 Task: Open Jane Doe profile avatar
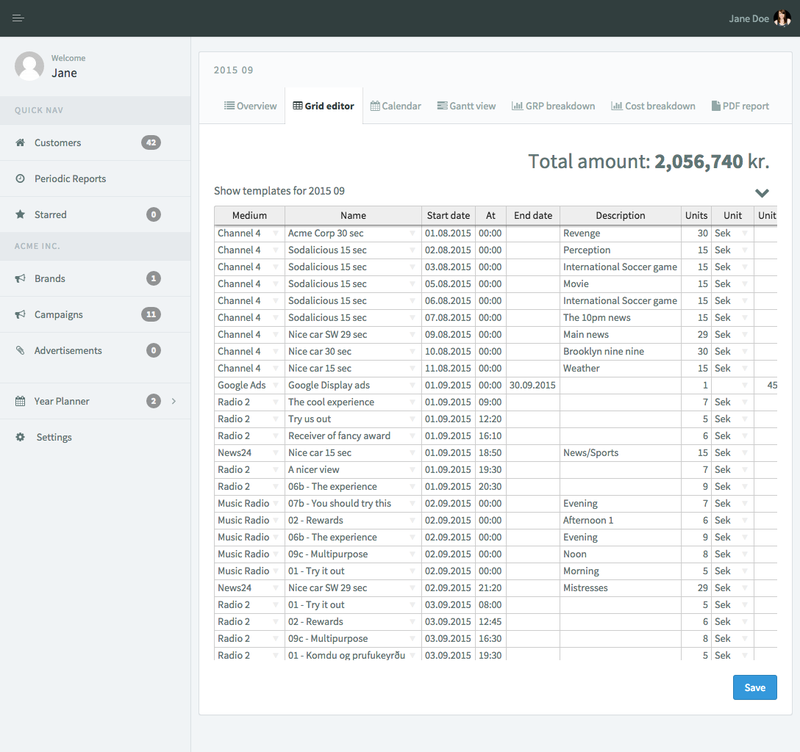[782, 18]
